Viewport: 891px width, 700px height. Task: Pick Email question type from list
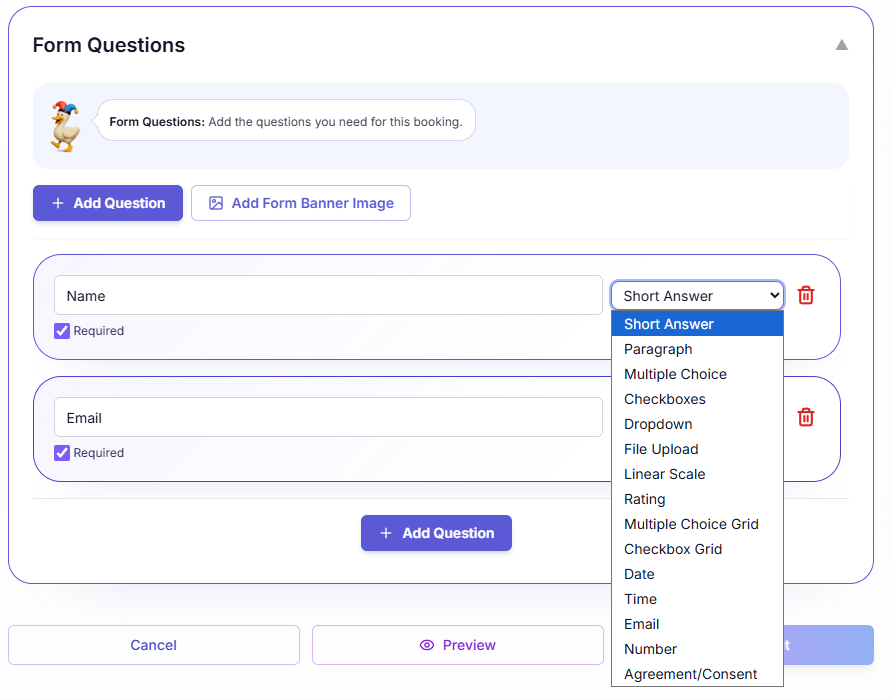(x=697, y=624)
